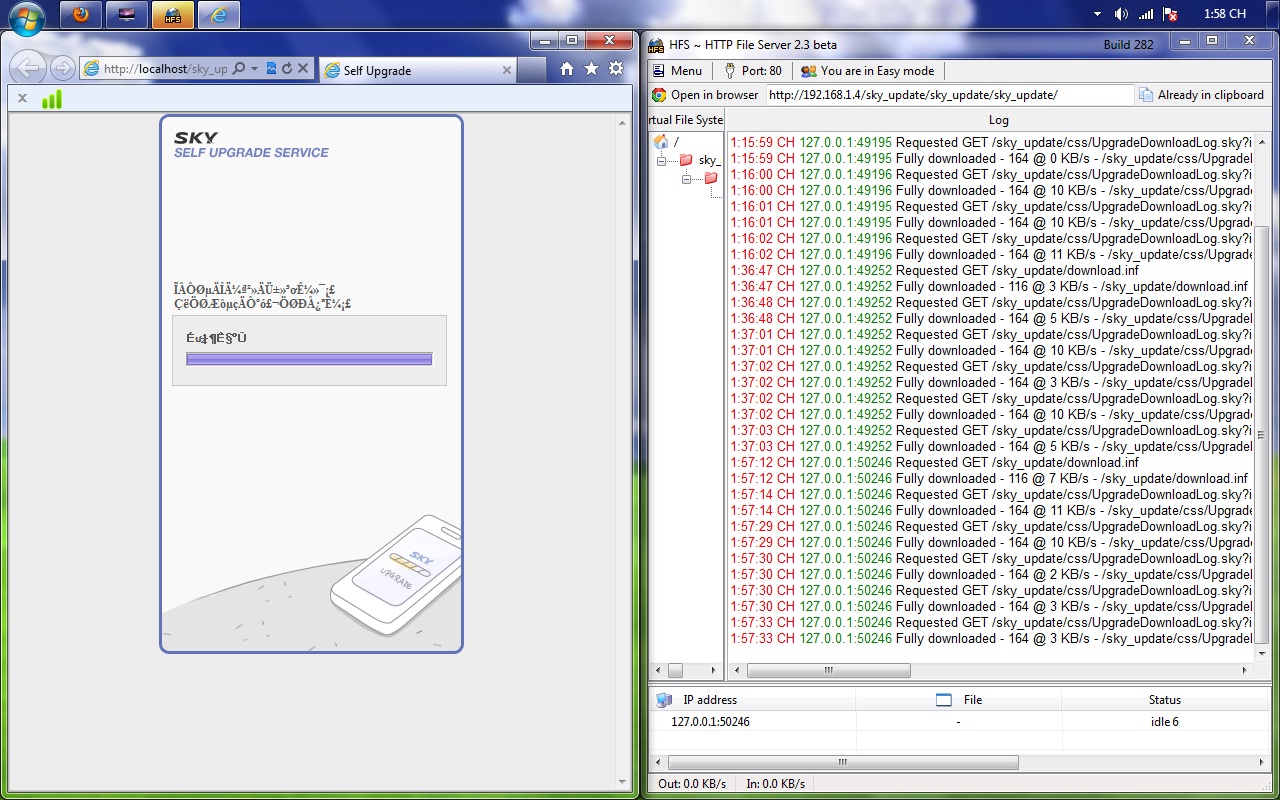1280x800 pixels.
Task: Close the IE toolbar with the x
Action: [x=22, y=98]
